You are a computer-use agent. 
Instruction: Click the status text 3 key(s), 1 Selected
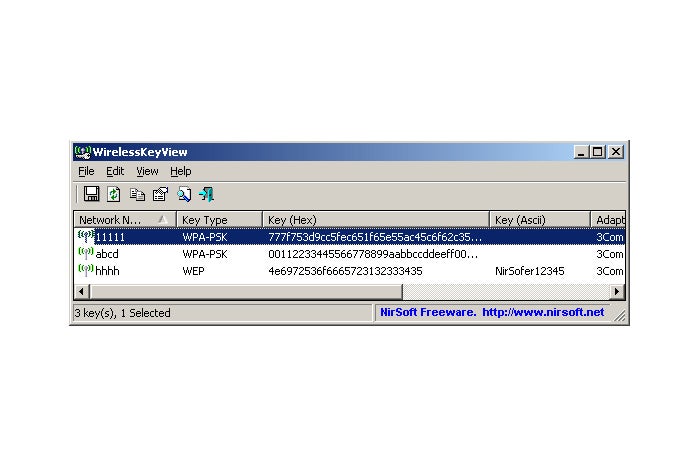coord(122,313)
